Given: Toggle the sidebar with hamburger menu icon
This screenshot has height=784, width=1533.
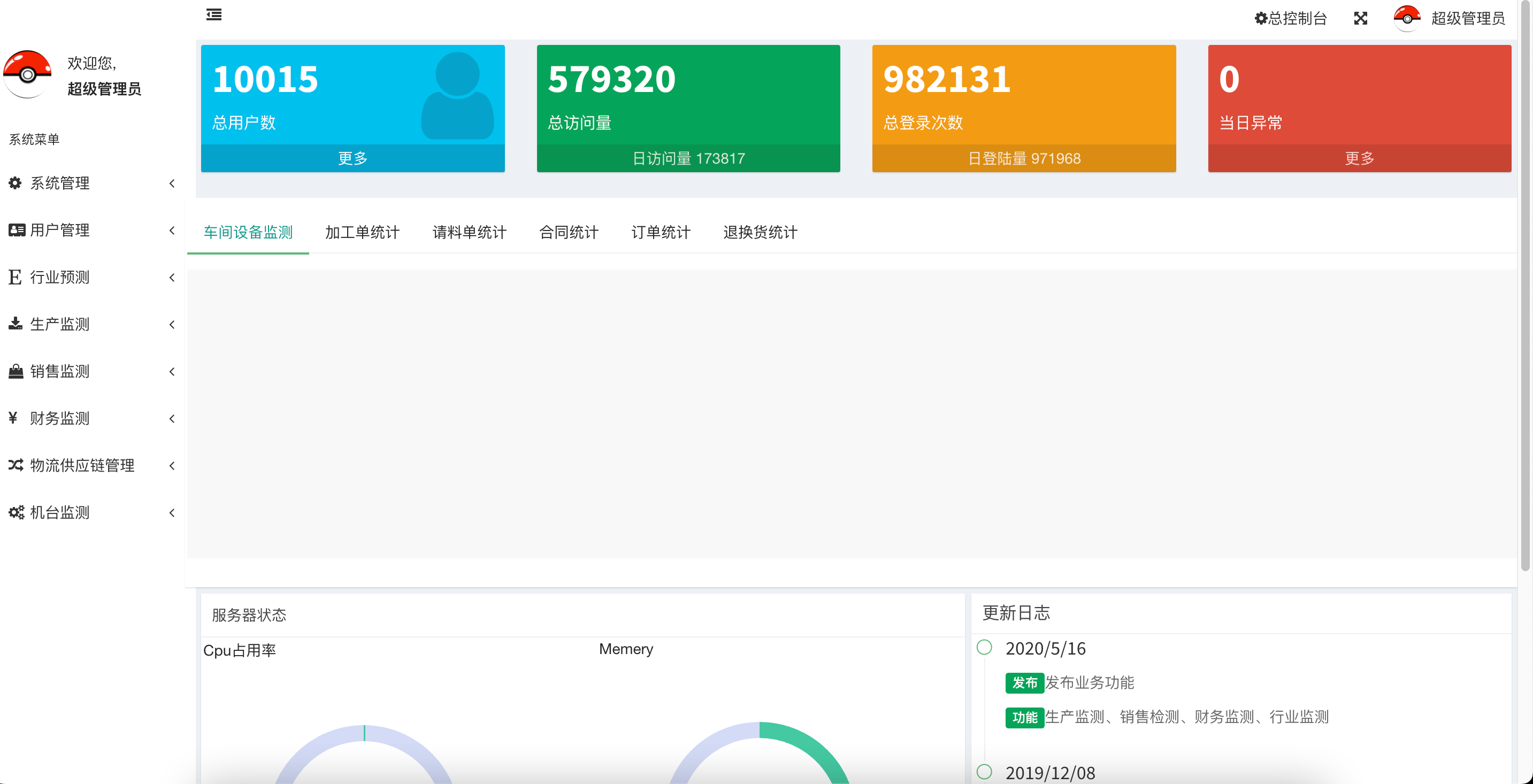Looking at the screenshot, I should click(x=214, y=15).
